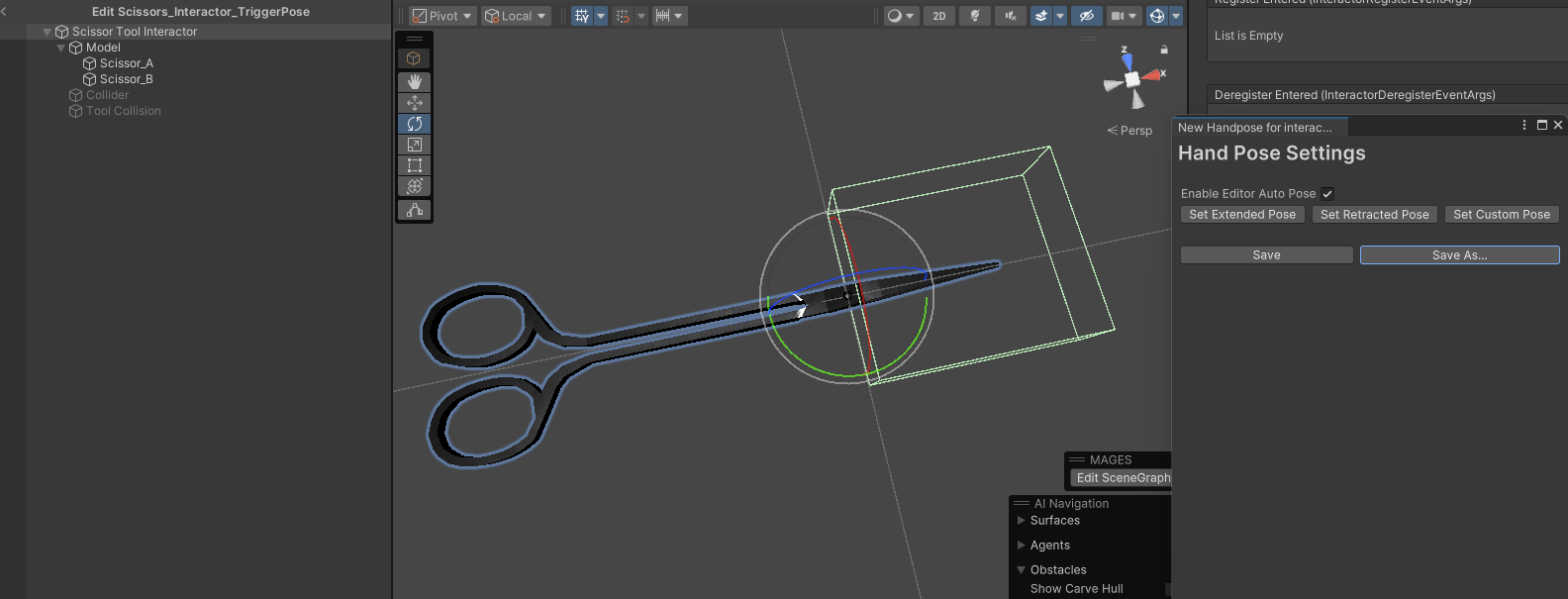Image resolution: width=1568 pixels, height=599 pixels.
Task: Click Edit SceneGraph in MAGES overlay
Action: click(x=1123, y=478)
